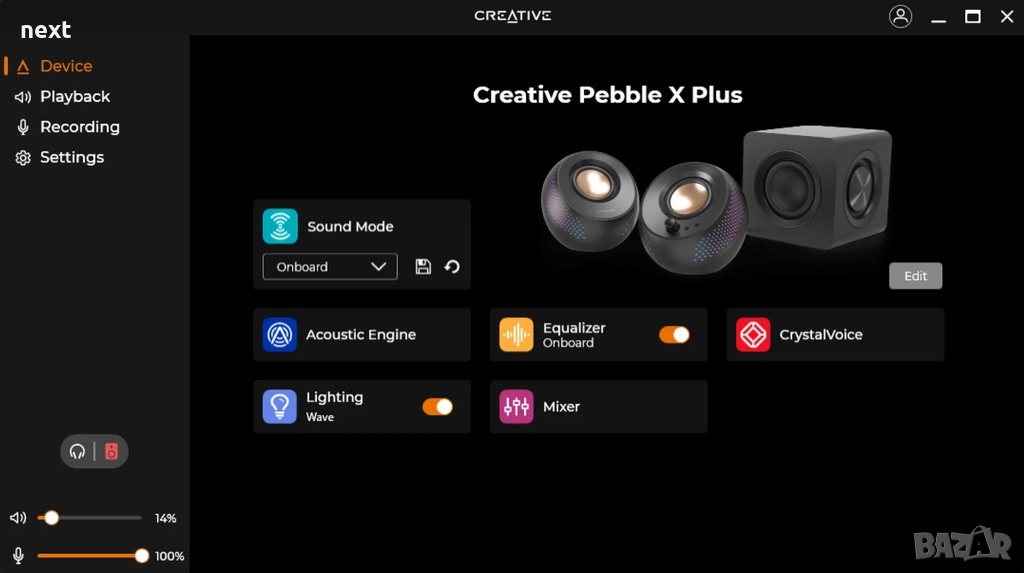
Task: Expand the Onboard sound mode dropdown
Action: click(330, 267)
